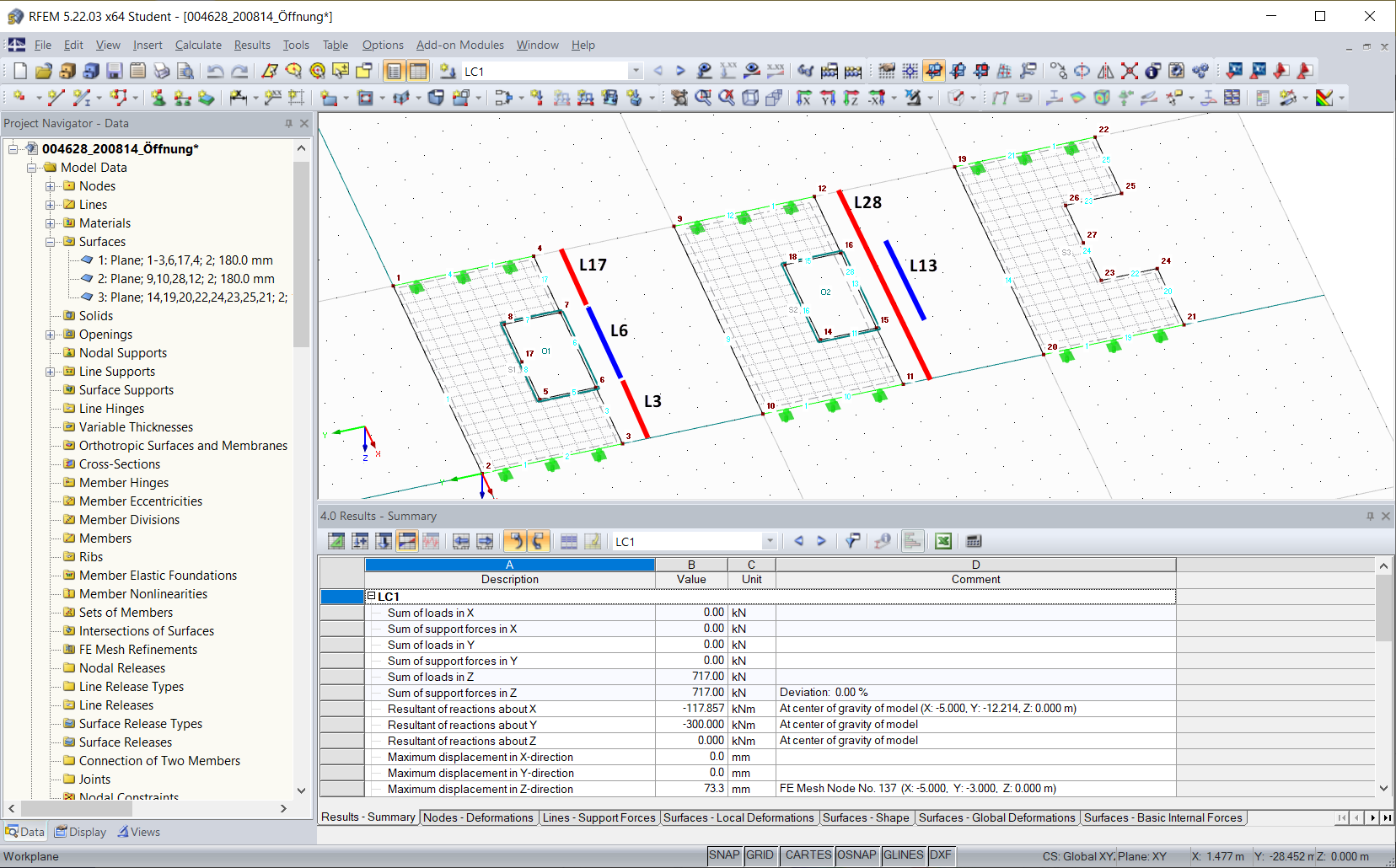Viewport: 1396px width, 868px height.
Task: Toggle the GRID status bar button
Action: coord(760,855)
